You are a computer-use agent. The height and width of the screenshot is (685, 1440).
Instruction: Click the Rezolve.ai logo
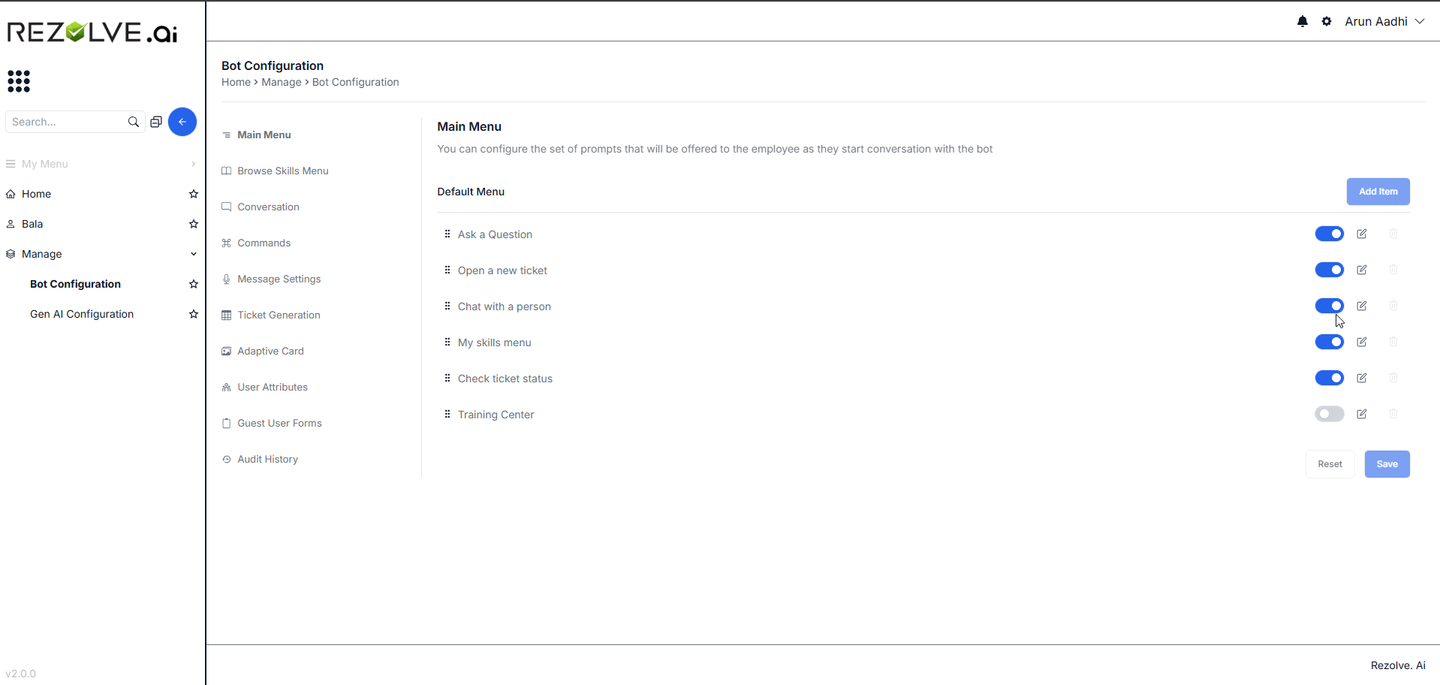pos(92,32)
